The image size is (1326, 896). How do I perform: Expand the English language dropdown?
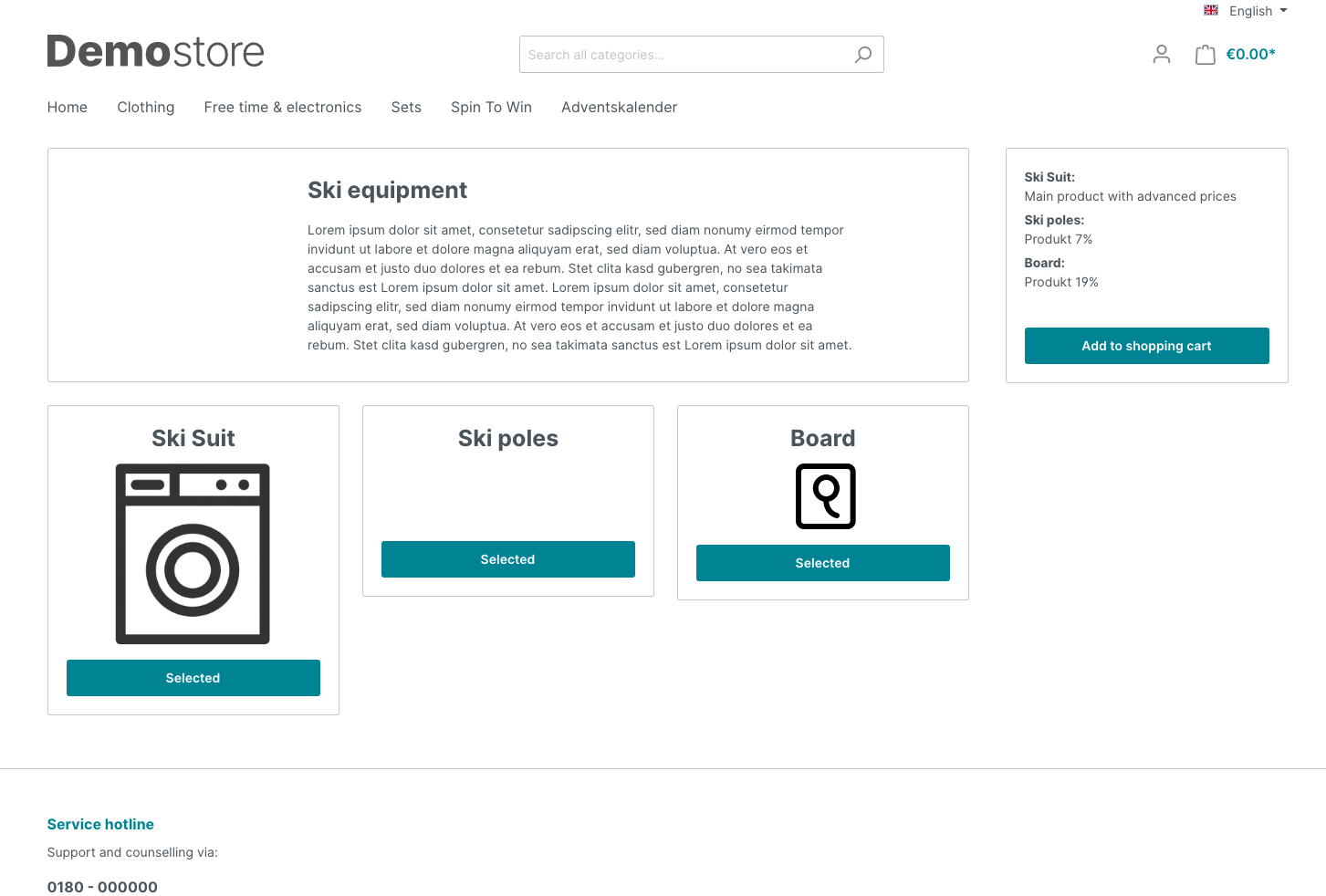pyautogui.click(x=1258, y=11)
